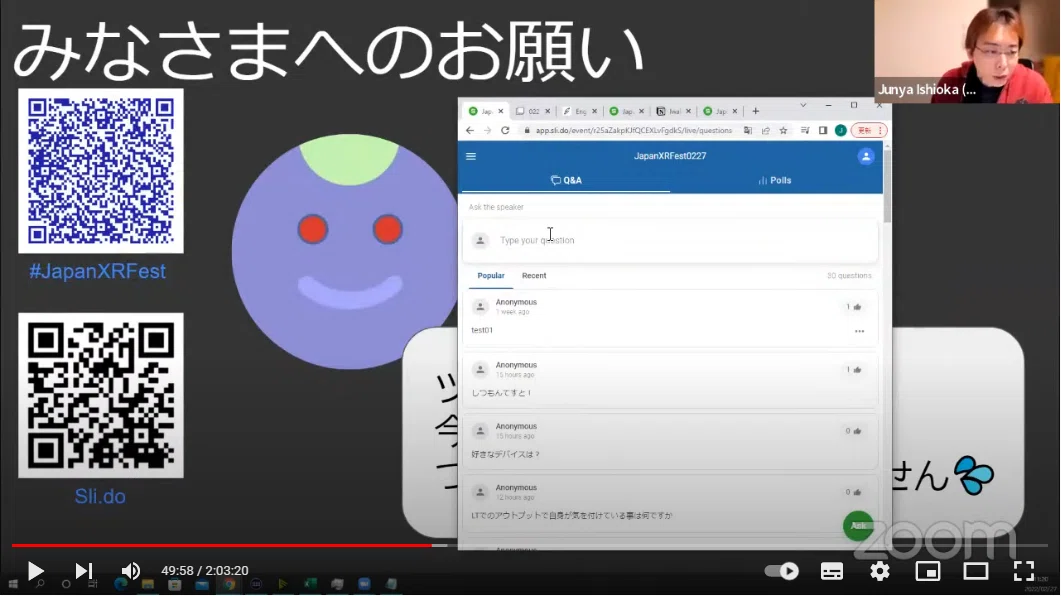Turn on subtitles in the player
Screen dimensions: 1061x596
832,571
